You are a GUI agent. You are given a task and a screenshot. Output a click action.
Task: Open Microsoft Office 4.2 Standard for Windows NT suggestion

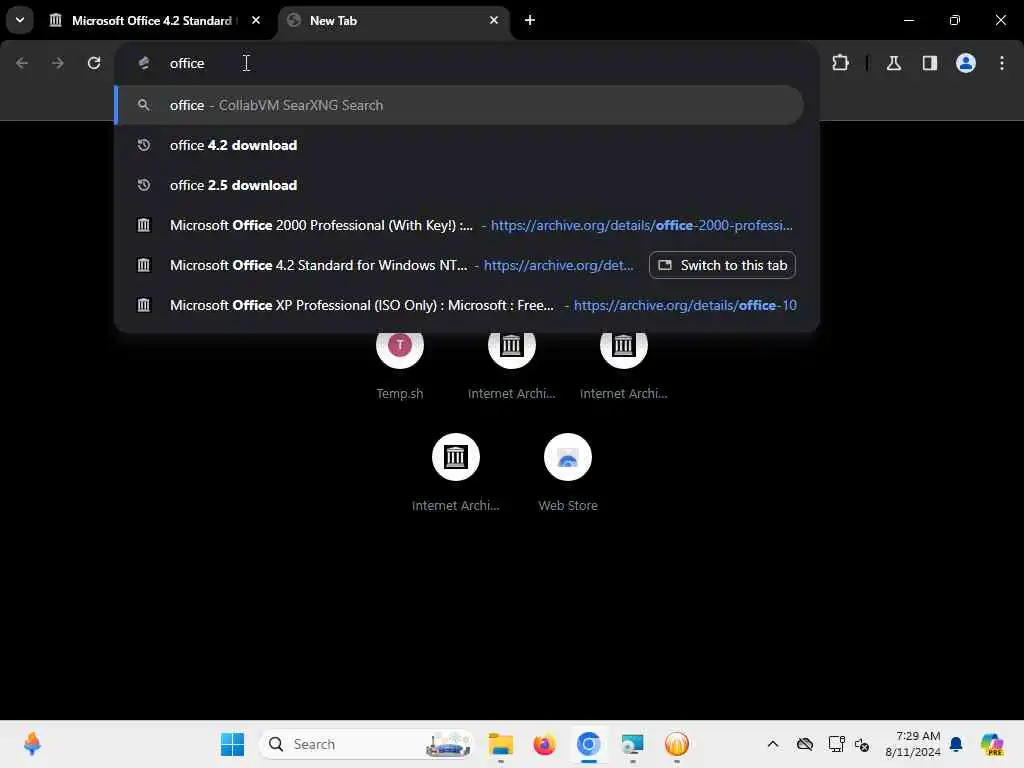click(x=379, y=265)
